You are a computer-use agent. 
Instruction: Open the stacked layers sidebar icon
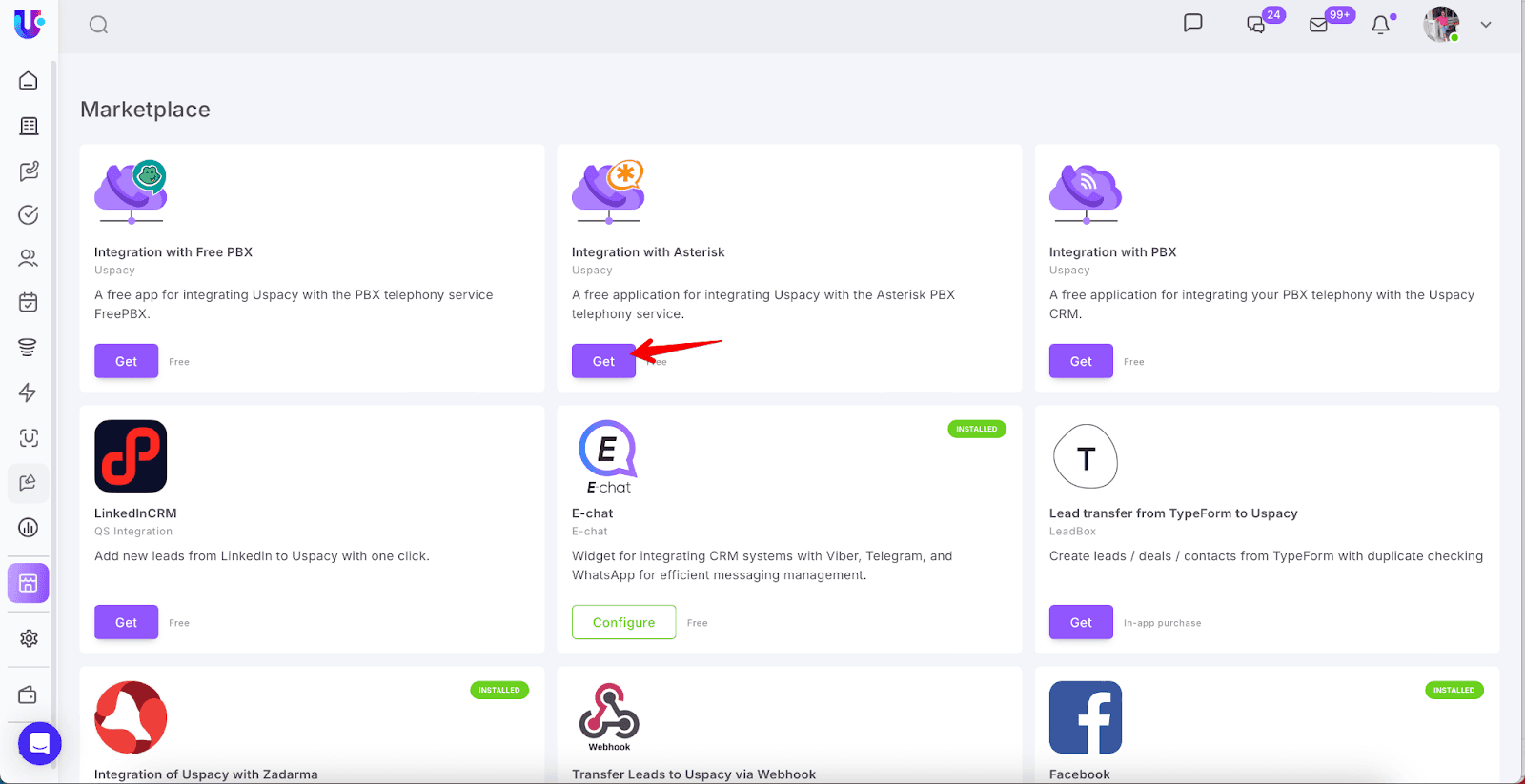pos(29,348)
